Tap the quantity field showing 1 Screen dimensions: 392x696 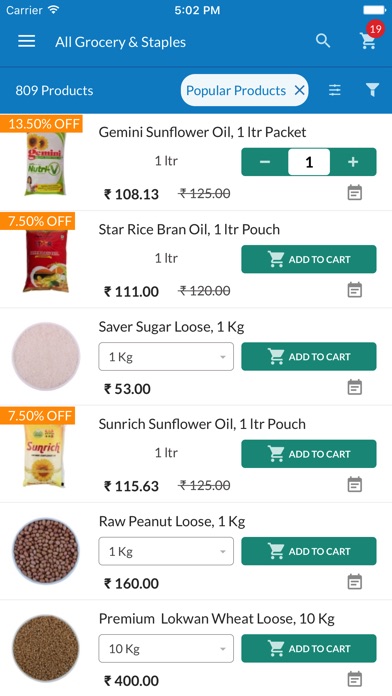point(309,162)
